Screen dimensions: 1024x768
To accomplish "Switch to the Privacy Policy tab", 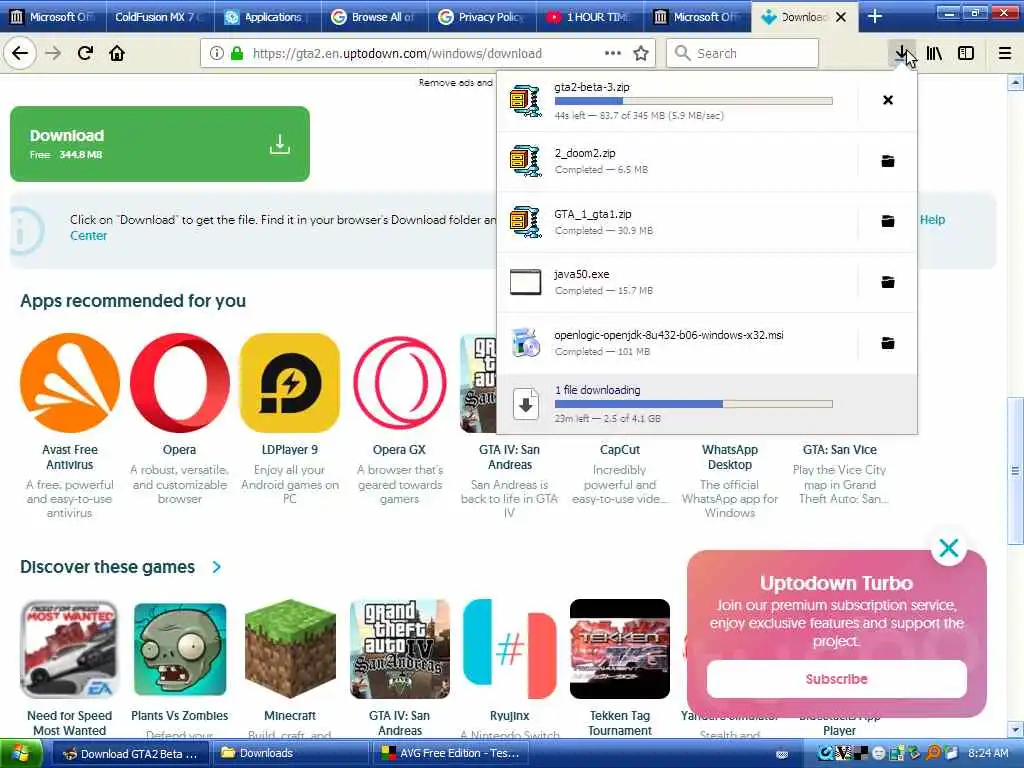I will [483, 17].
